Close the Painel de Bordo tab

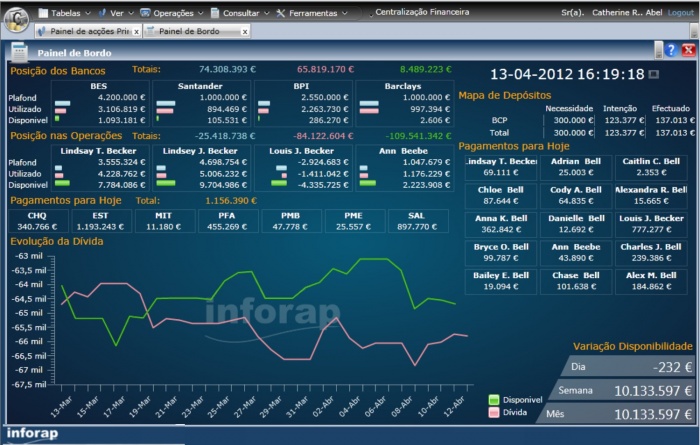245,31
